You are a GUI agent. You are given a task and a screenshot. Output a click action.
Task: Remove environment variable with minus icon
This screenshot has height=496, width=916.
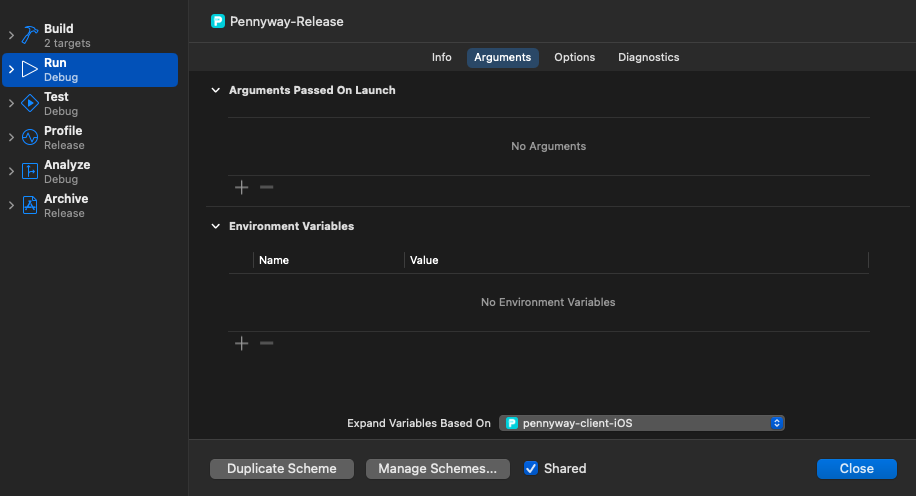[266, 343]
